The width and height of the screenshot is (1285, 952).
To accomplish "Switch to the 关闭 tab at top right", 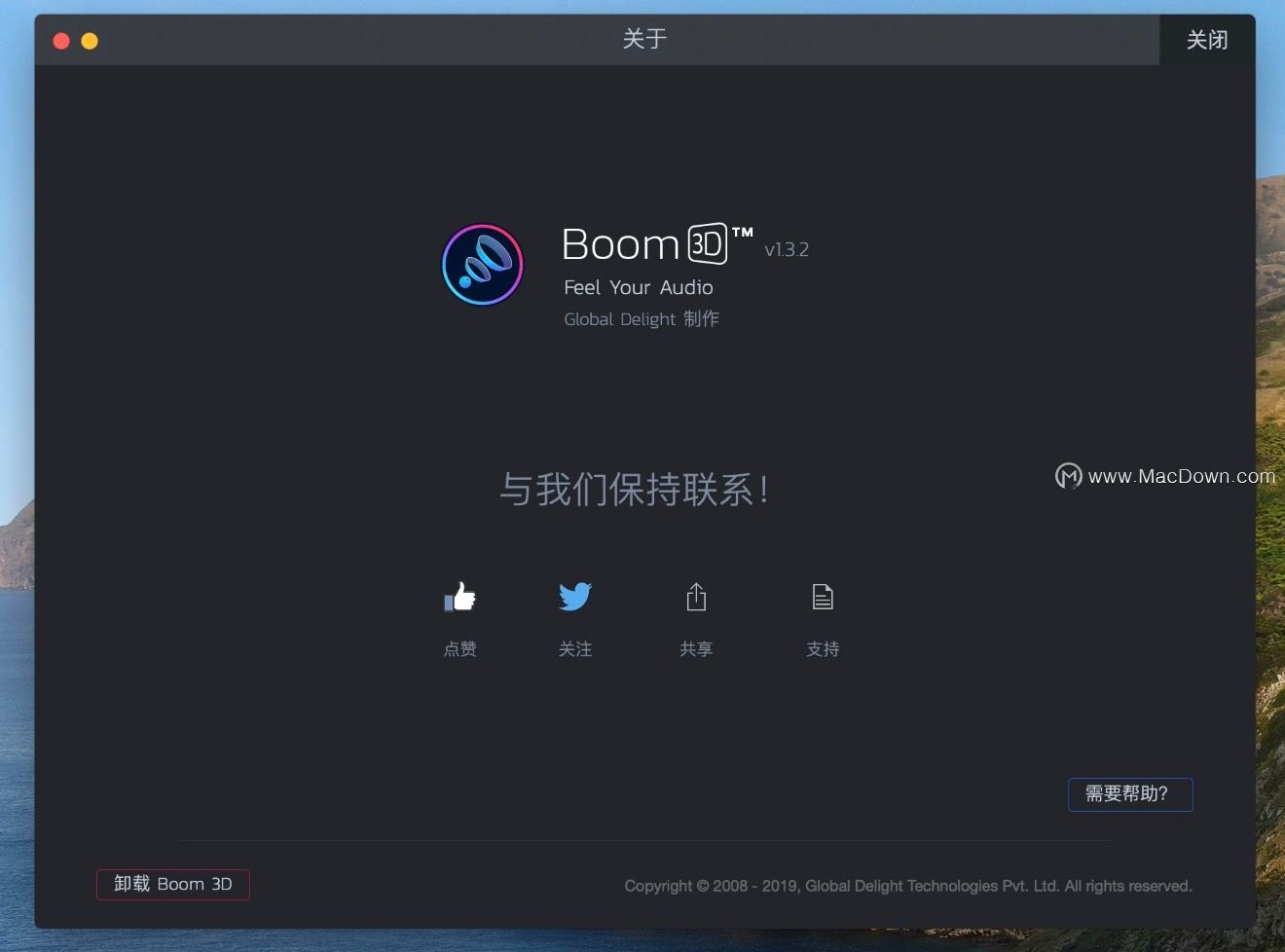I will point(1207,40).
